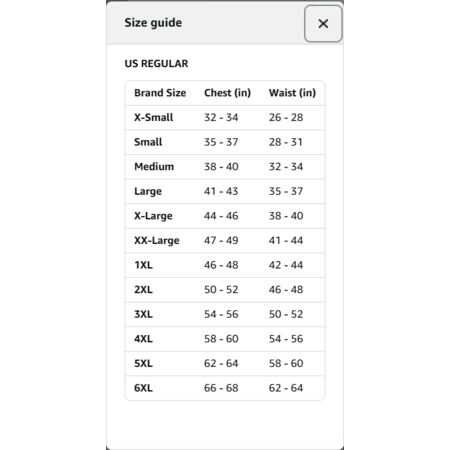Click the 1XL size row label
Screen dimensions: 450x450
tap(143, 265)
